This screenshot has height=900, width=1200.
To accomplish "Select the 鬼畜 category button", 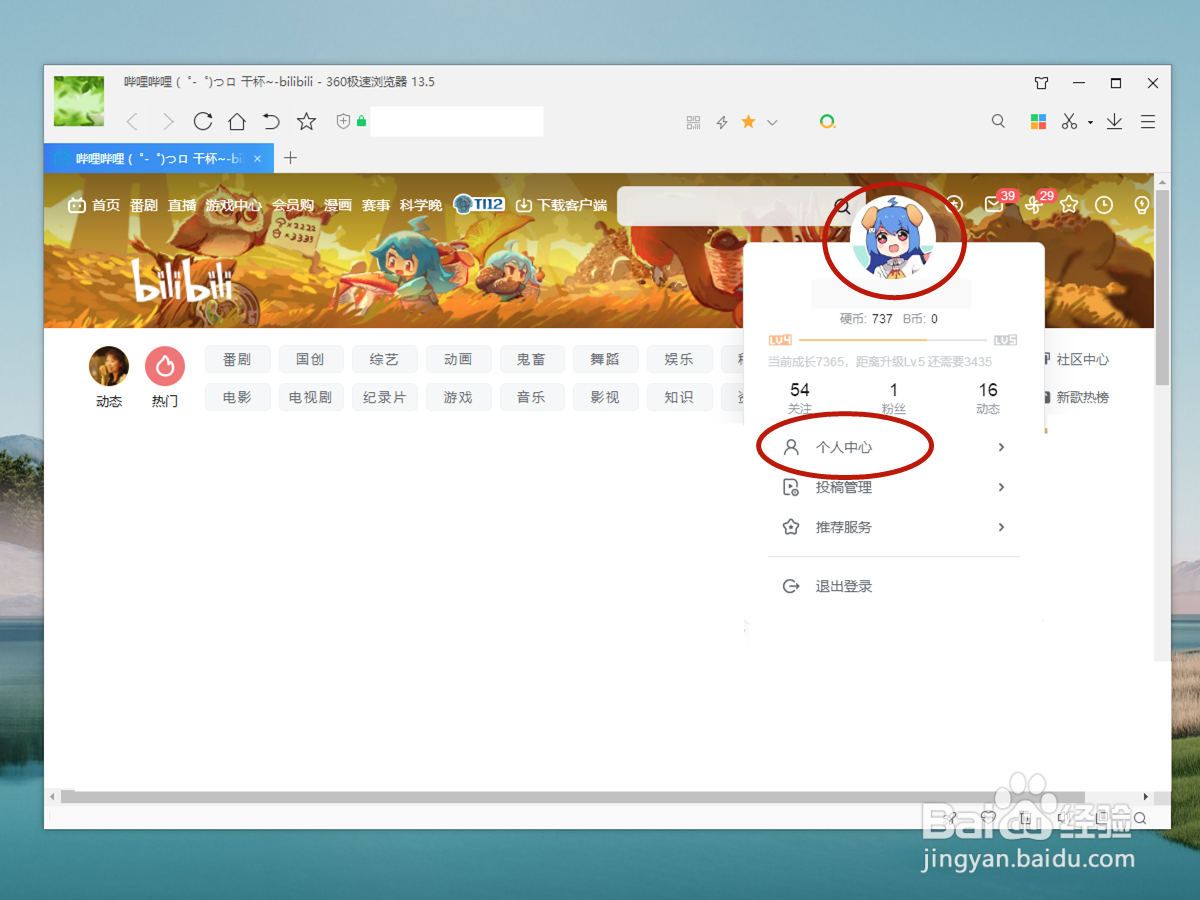I will click(x=531, y=359).
